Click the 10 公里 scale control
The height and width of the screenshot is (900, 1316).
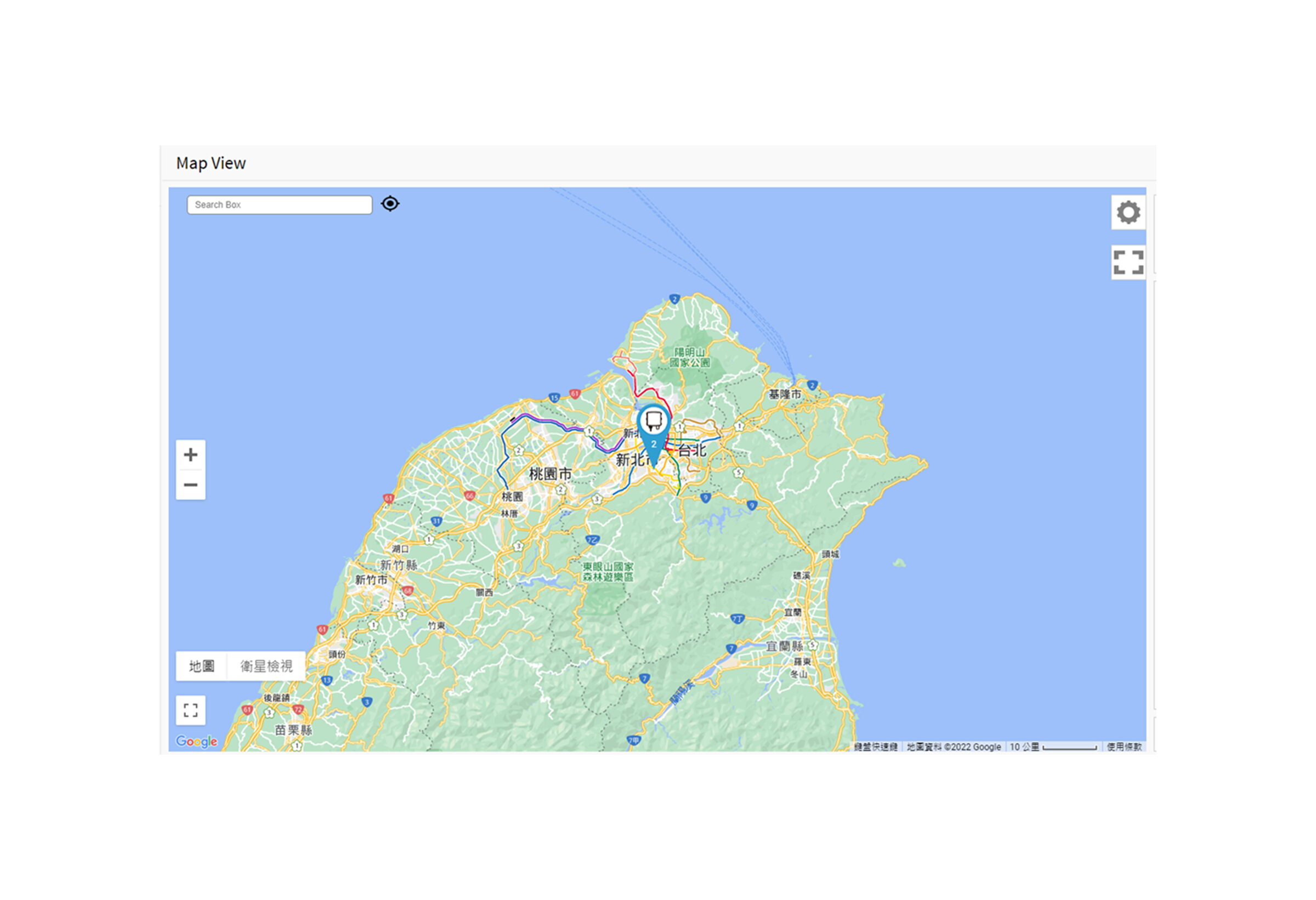click(x=1053, y=747)
